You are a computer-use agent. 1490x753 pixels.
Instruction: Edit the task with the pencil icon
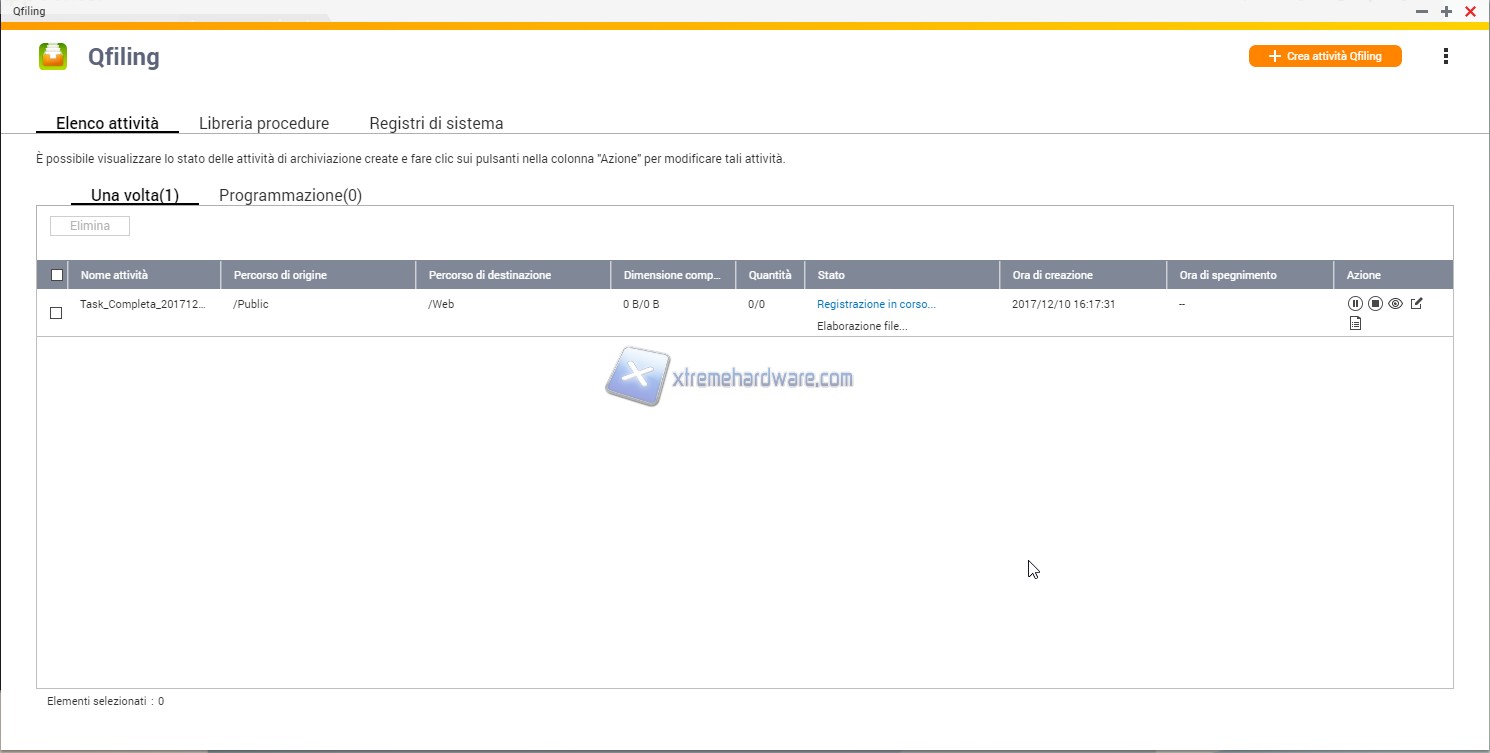[x=1416, y=304]
